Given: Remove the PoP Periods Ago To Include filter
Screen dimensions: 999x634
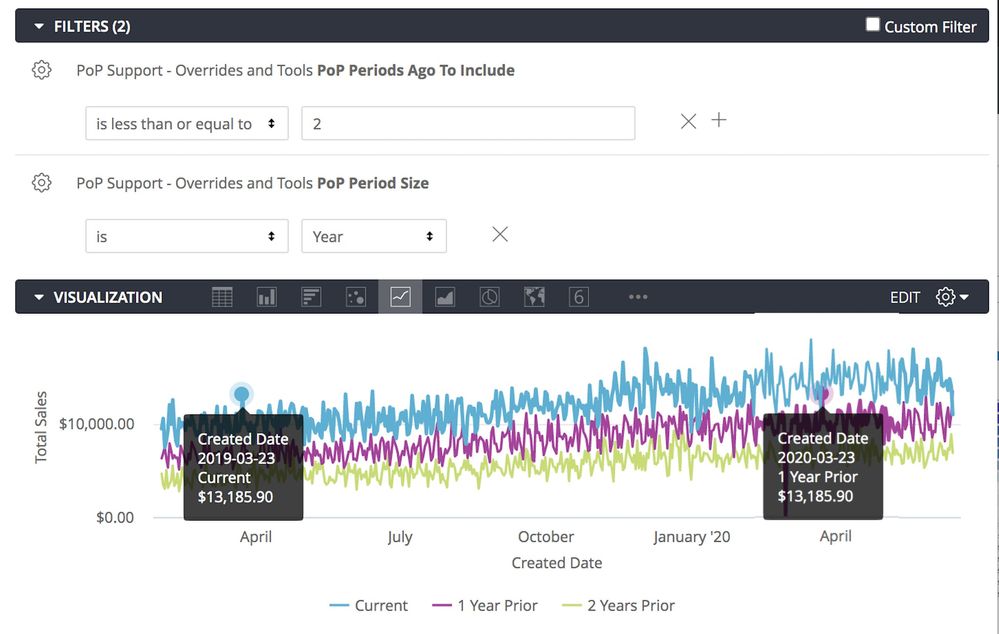Looking at the screenshot, I should tap(688, 121).
